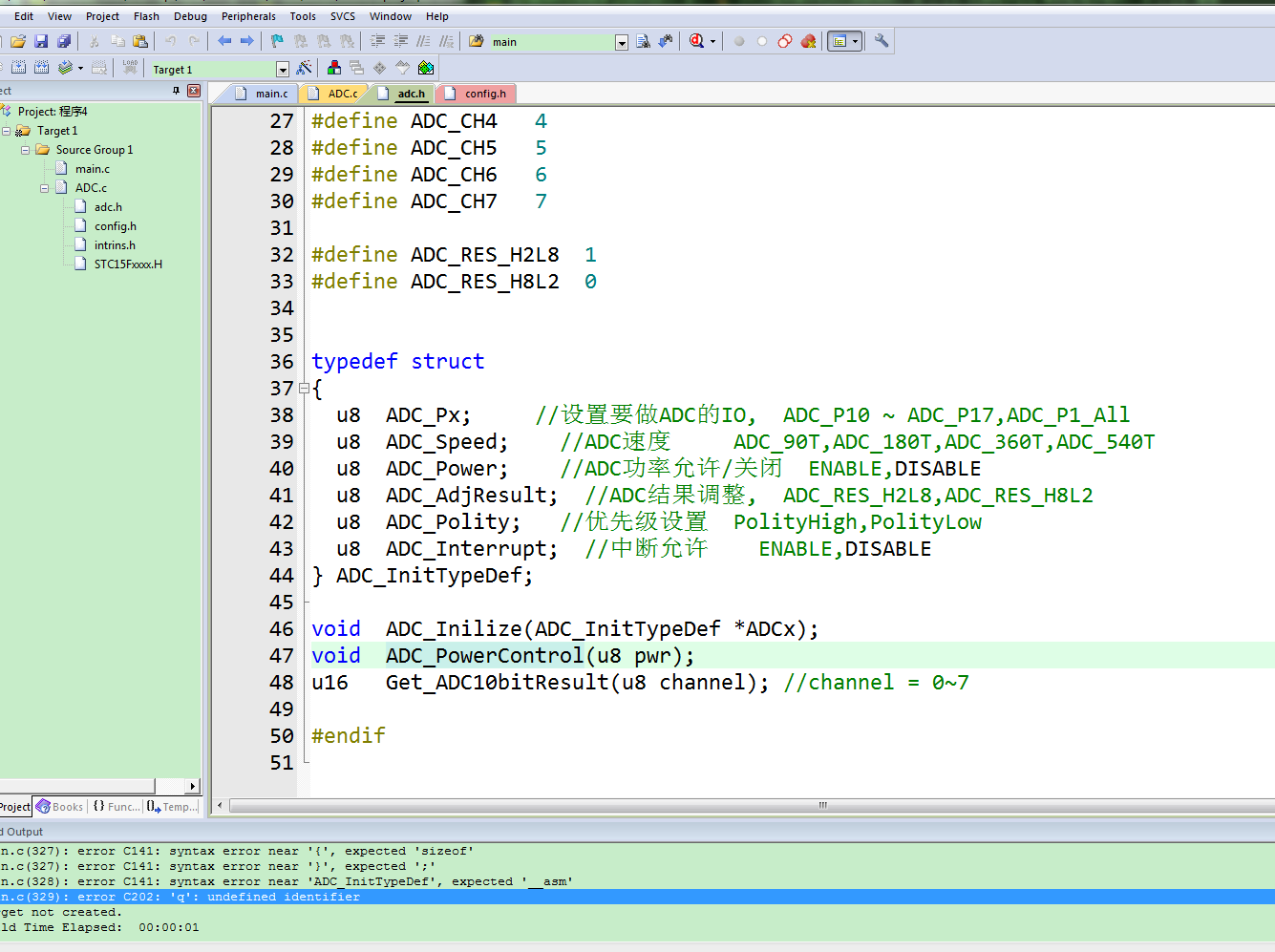Undo the last edit
1275x952 pixels.
(x=170, y=41)
